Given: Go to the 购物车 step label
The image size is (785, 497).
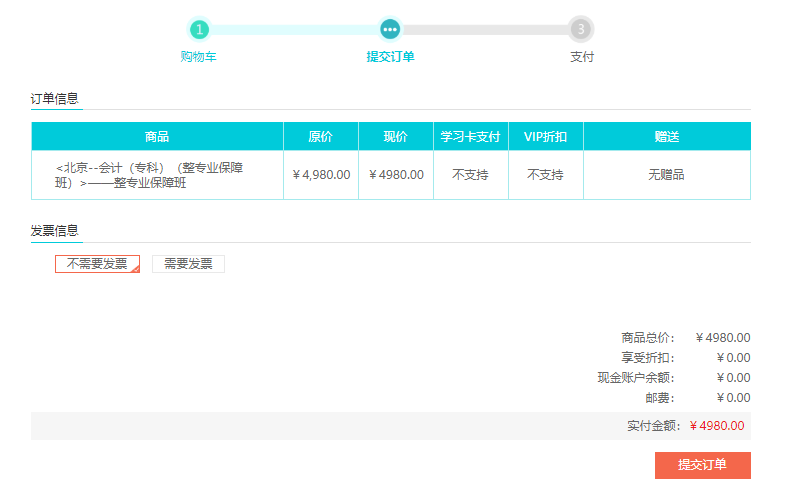Looking at the screenshot, I should (198, 57).
